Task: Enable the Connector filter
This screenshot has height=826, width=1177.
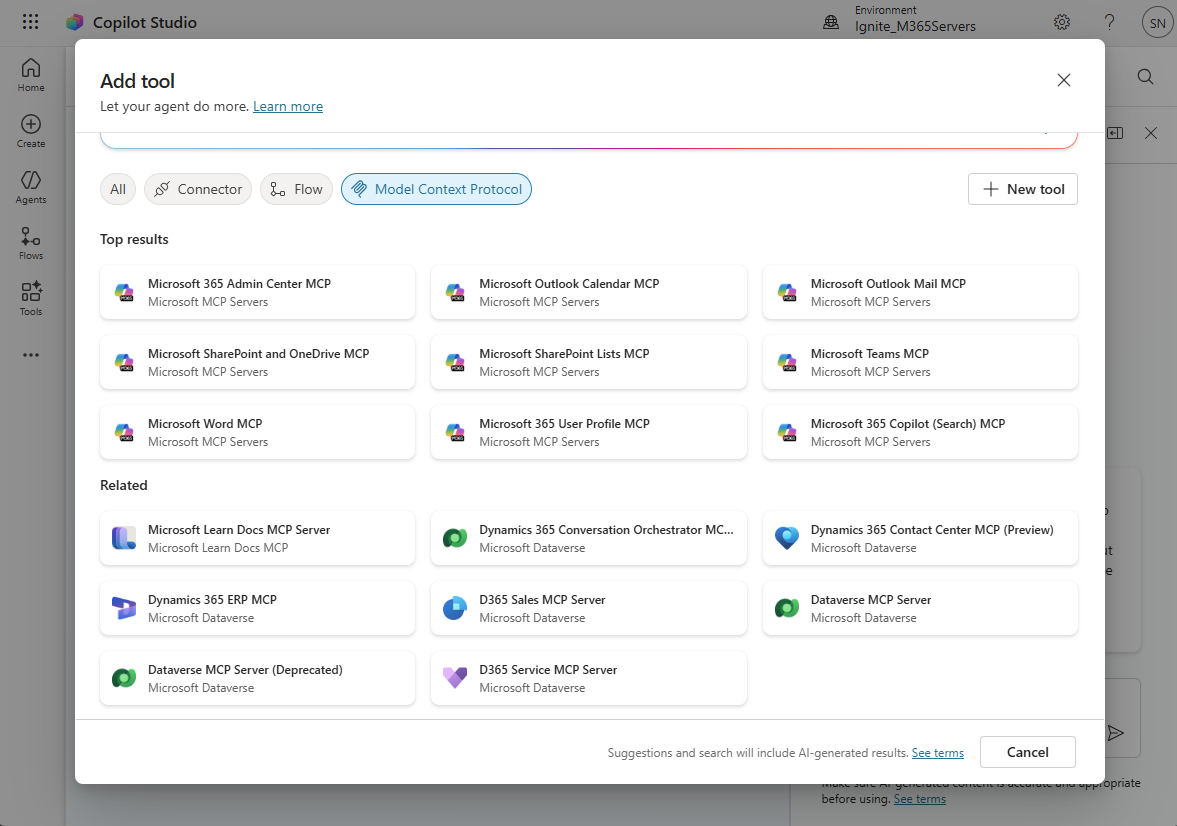Action: [197, 188]
